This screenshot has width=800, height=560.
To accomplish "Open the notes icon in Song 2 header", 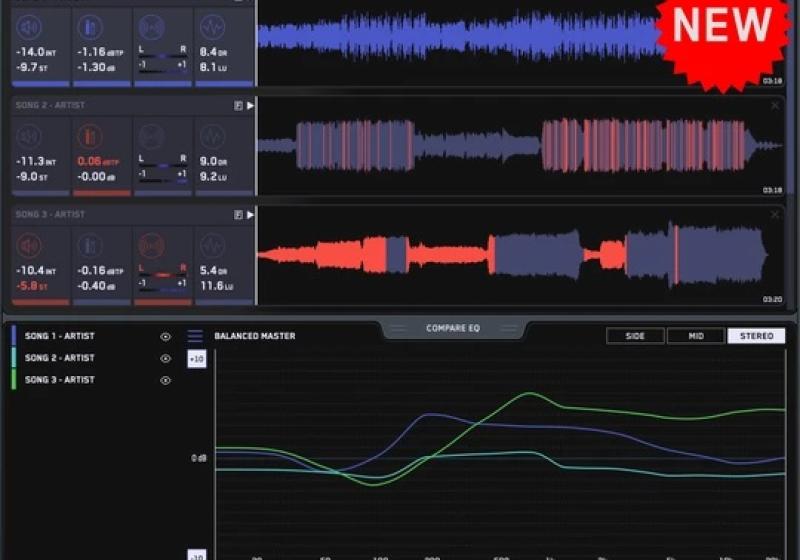I will click(x=238, y=106).
